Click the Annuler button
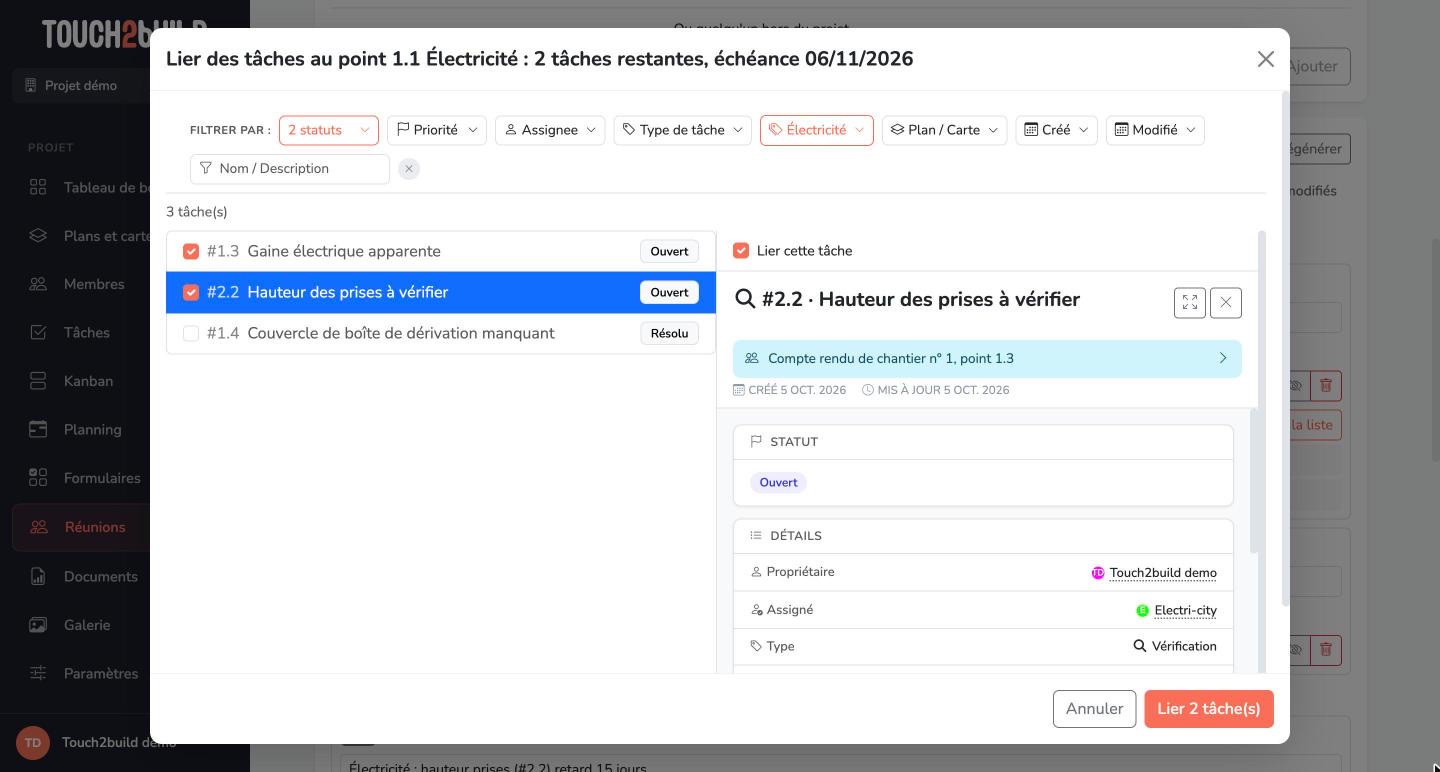Viewport: 1440px width, 772px height. 1094,709
